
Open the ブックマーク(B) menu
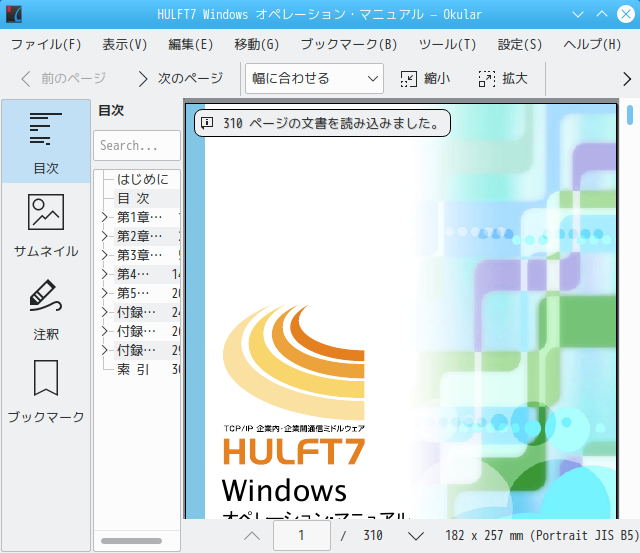point(349,44)
